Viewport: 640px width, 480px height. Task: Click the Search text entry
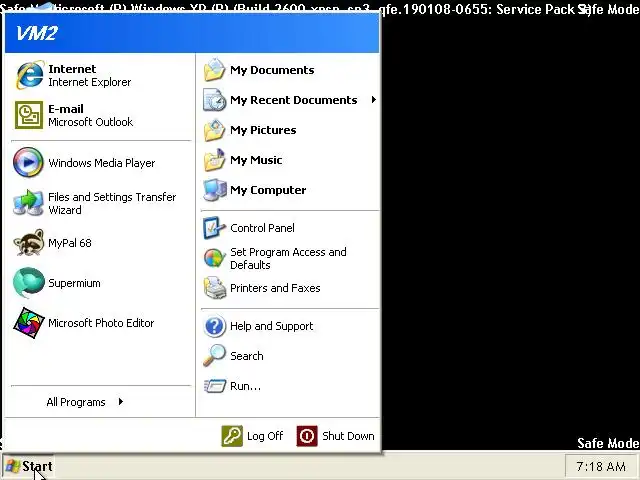click(247, 356)
